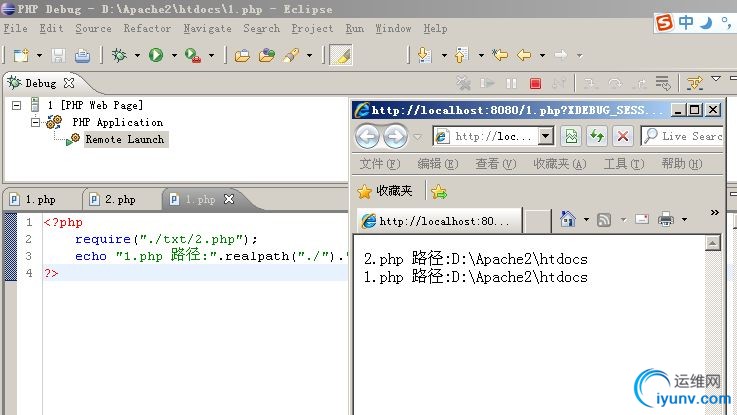Open the Back history dropdown arrow
Viewport: 737px width, 415px height.
click(x=542, y=55)
